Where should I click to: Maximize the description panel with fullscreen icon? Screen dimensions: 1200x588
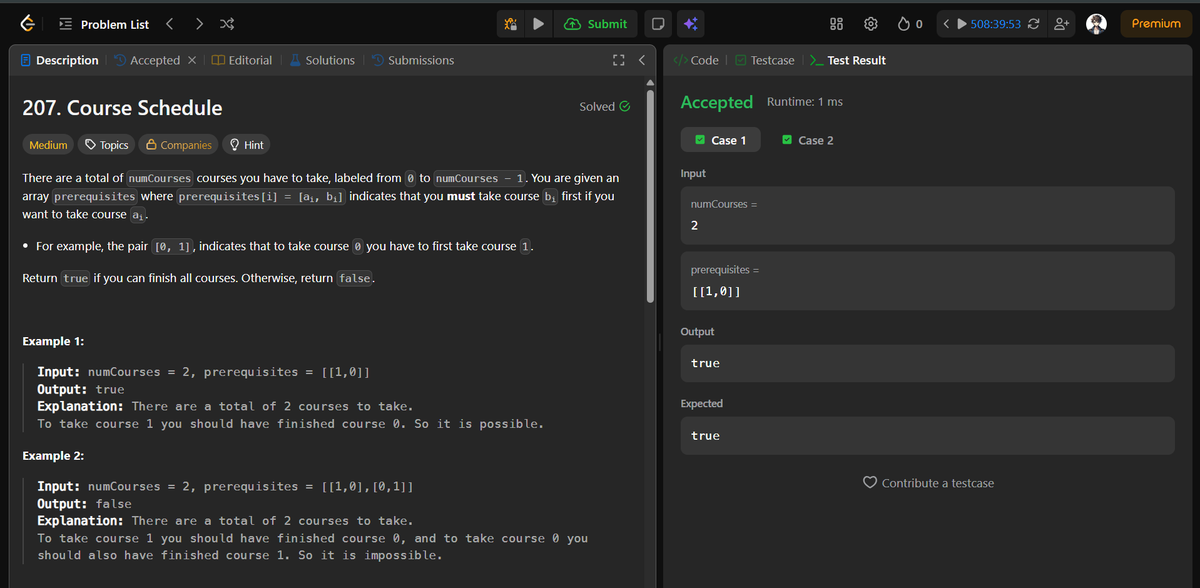[x=618, y=61]
